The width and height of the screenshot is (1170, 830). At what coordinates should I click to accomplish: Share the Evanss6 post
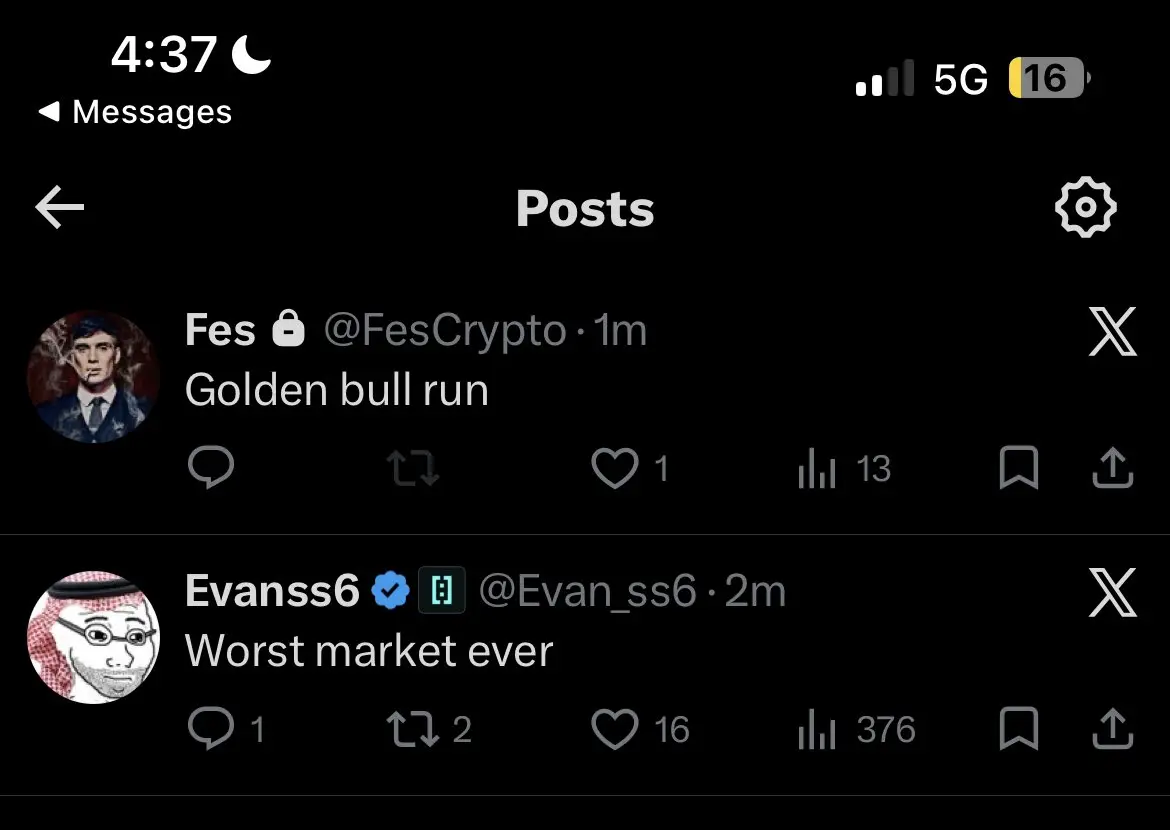(1112, 729)
